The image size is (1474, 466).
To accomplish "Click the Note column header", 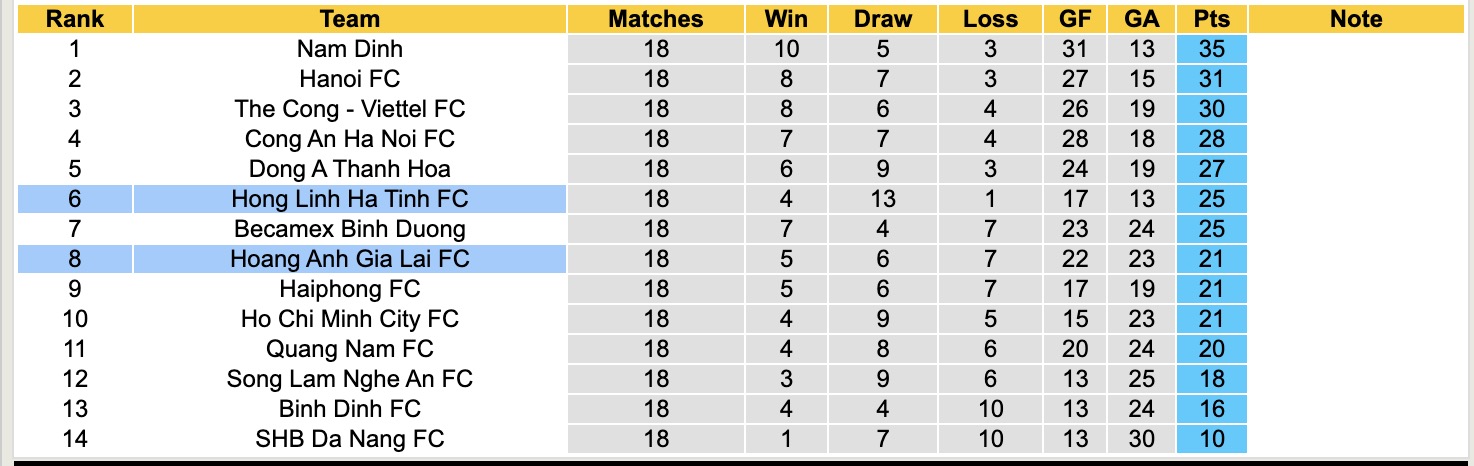I will (1356, 18).
